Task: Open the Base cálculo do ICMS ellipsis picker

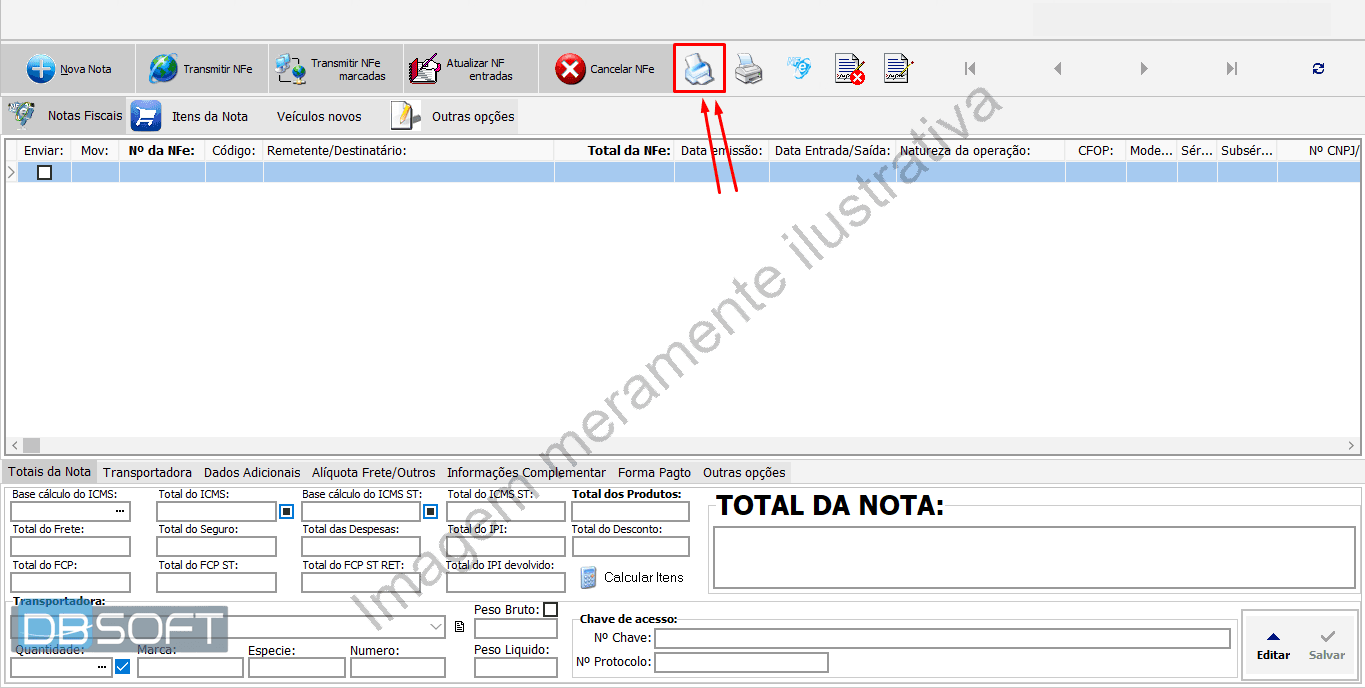Action: click(120, 511)
